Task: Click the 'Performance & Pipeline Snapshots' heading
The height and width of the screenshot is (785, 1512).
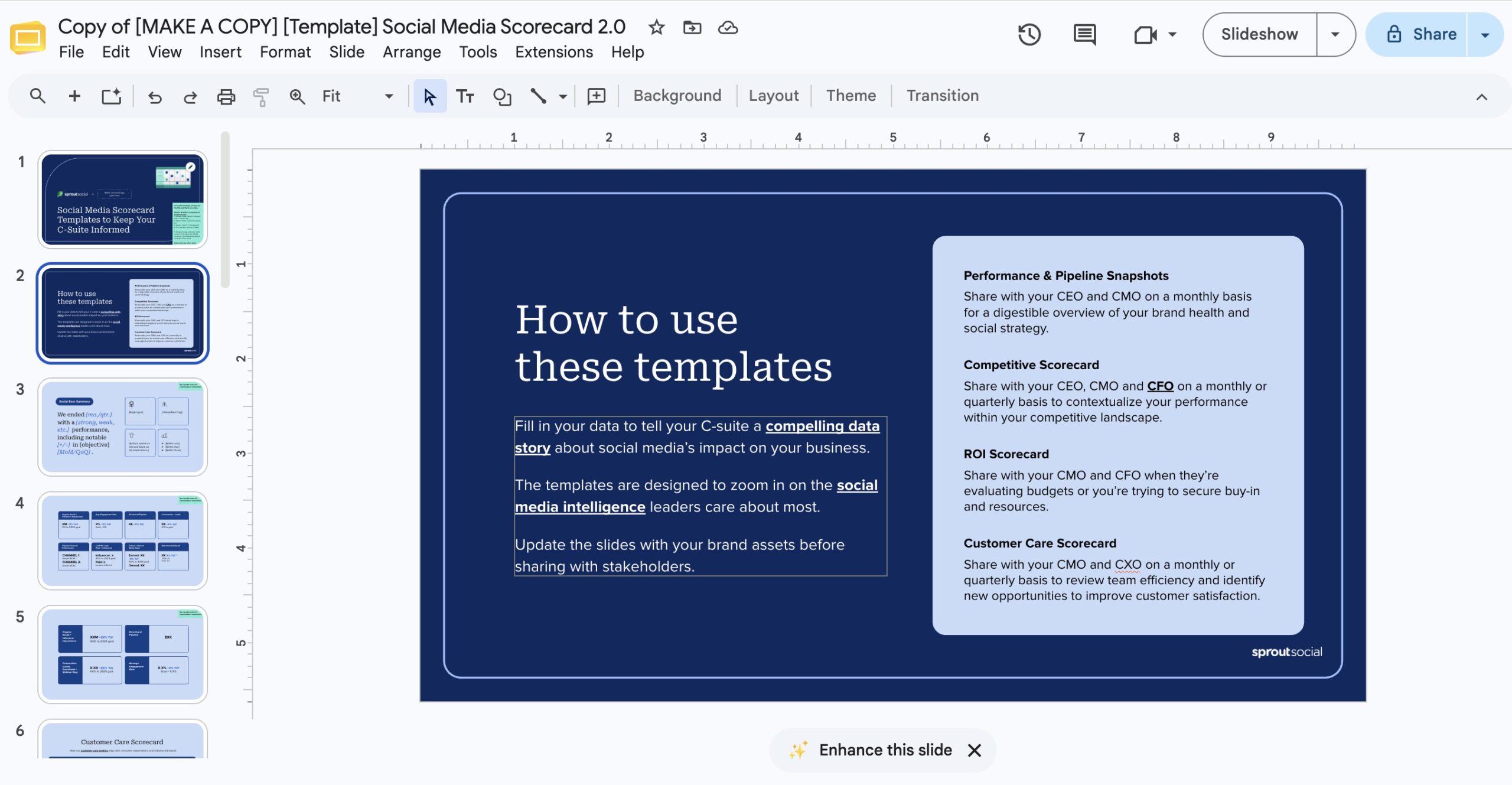Action: [1065, 275]
